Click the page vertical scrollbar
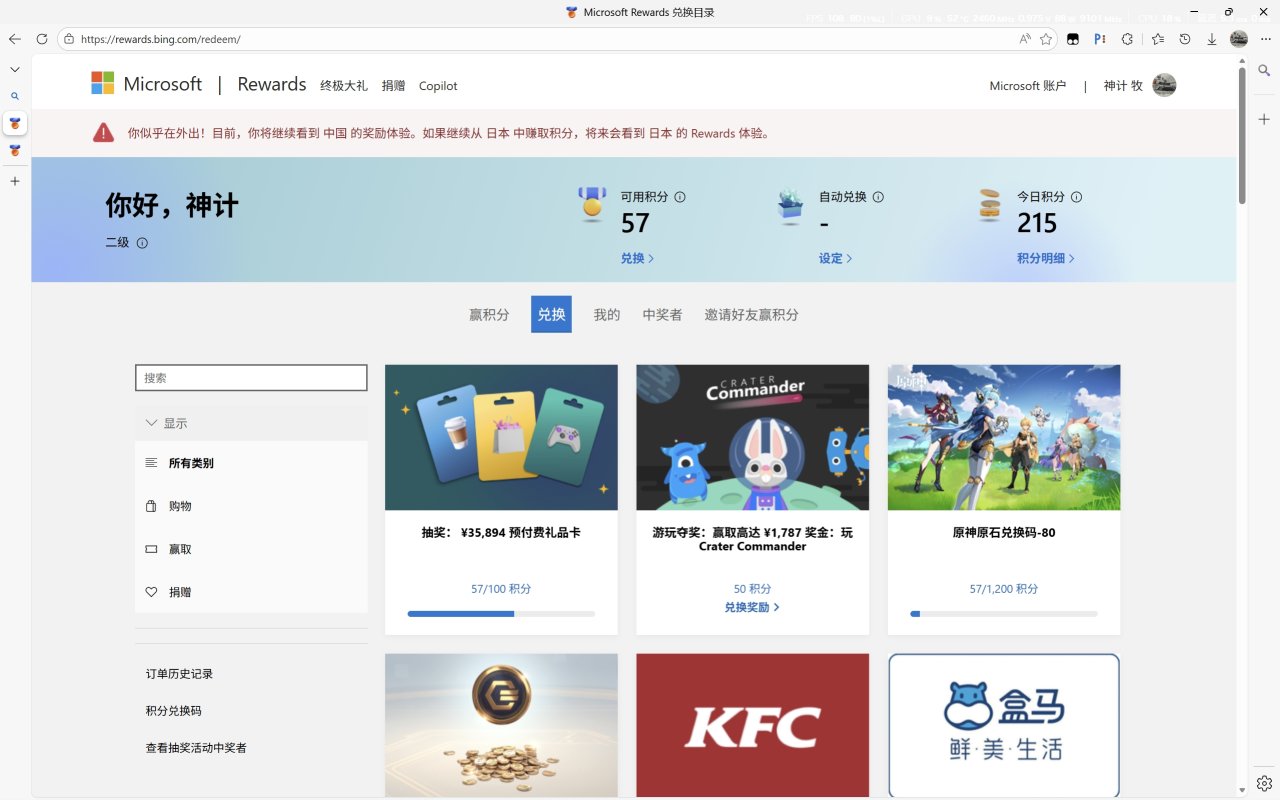The height and width of the screenshot is (800, 1280). pos(1242,135)
